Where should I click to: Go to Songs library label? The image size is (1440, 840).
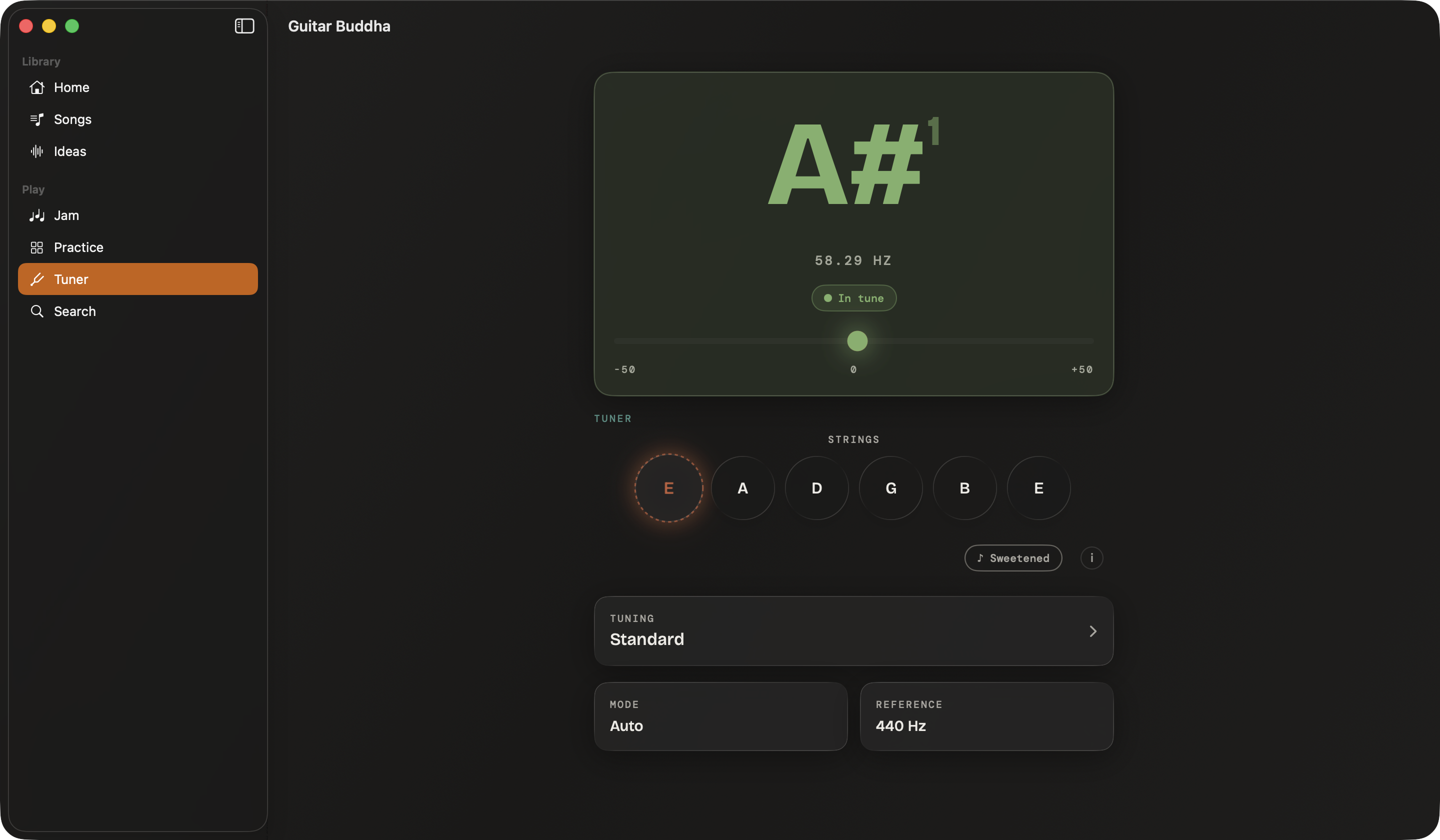pyautogui.click(x=72, y=119)
